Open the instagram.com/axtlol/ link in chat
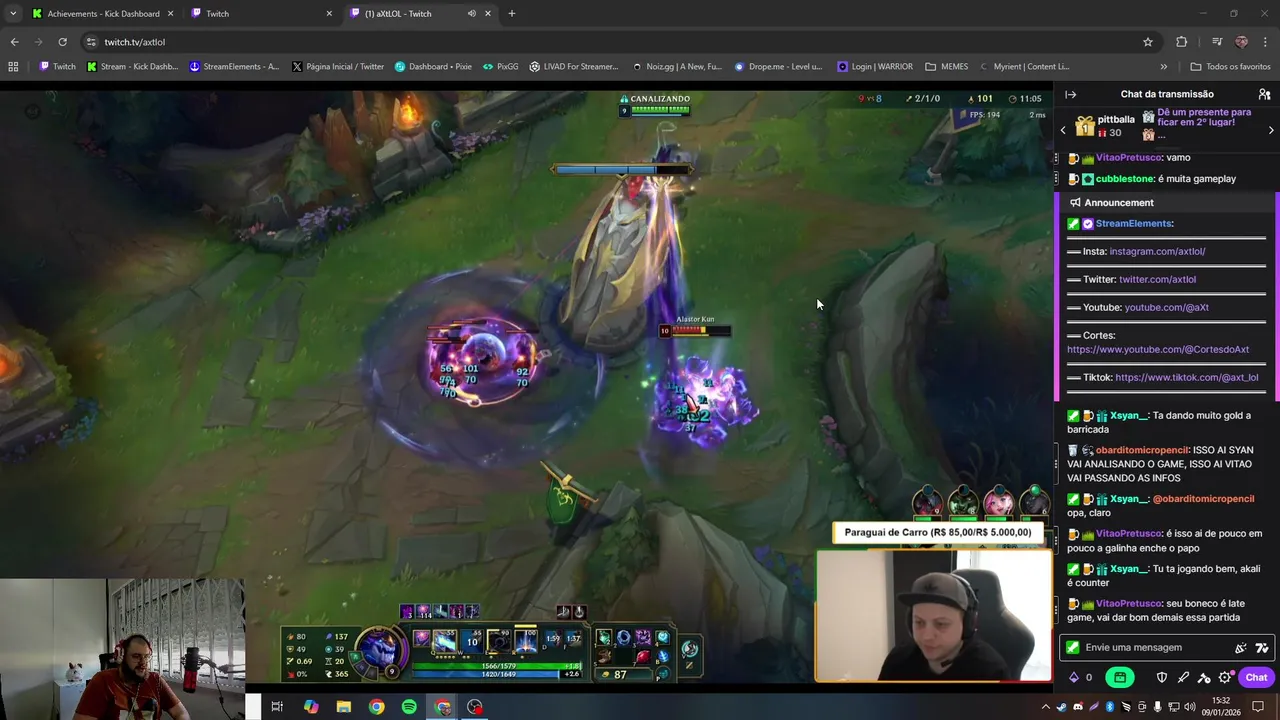Screen dimensions: 1280x720 [1157, 251]
